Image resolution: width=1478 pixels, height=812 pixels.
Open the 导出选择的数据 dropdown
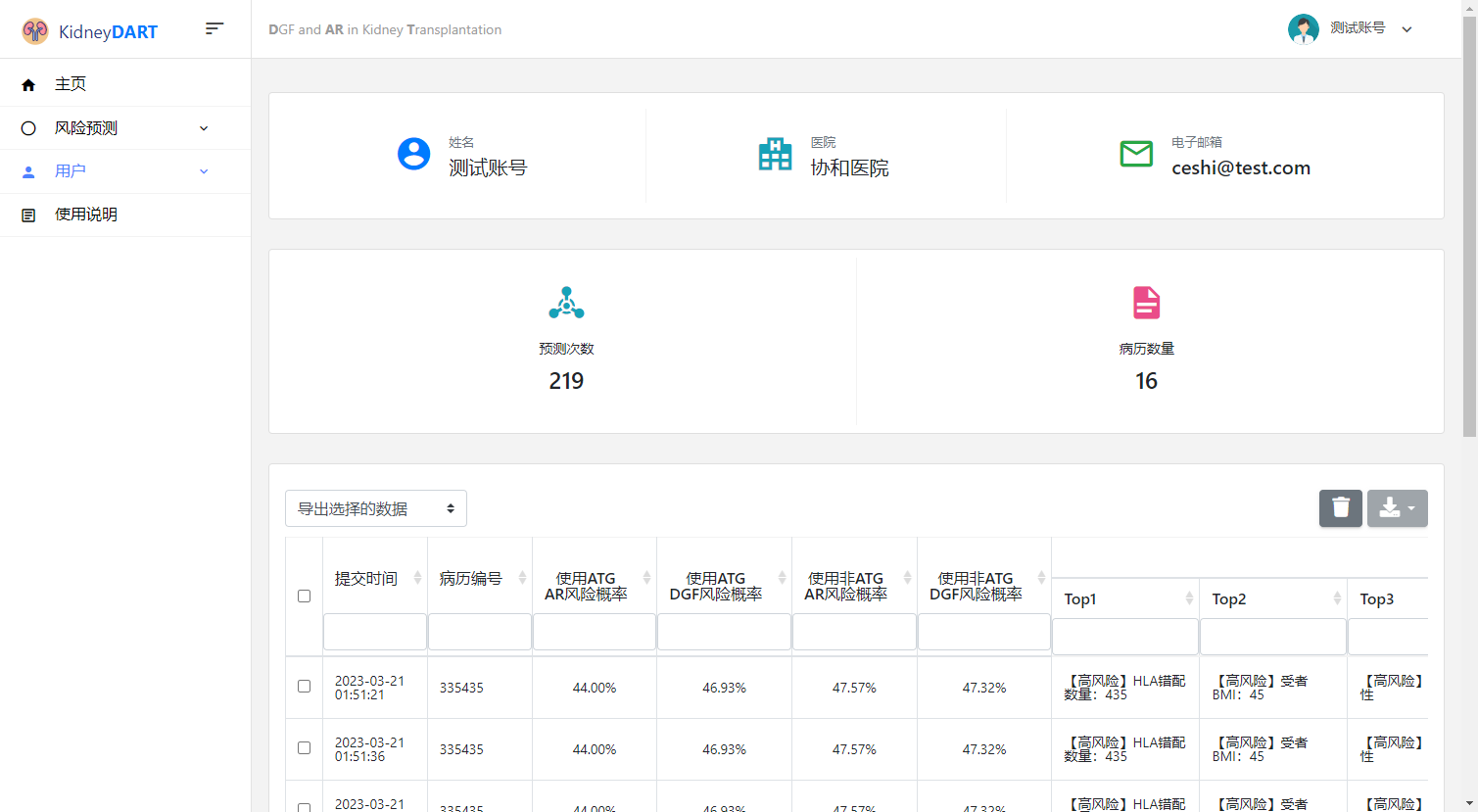[375, 508]
